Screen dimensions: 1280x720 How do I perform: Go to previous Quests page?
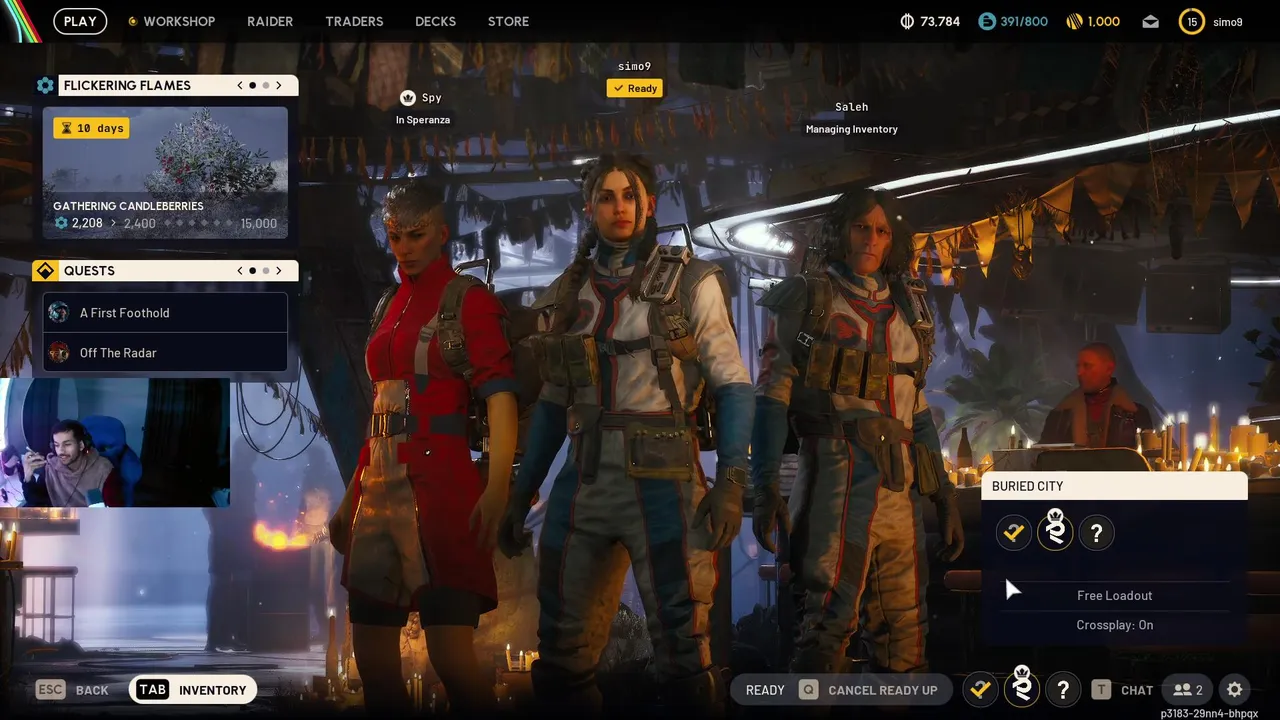click(240, 271)
